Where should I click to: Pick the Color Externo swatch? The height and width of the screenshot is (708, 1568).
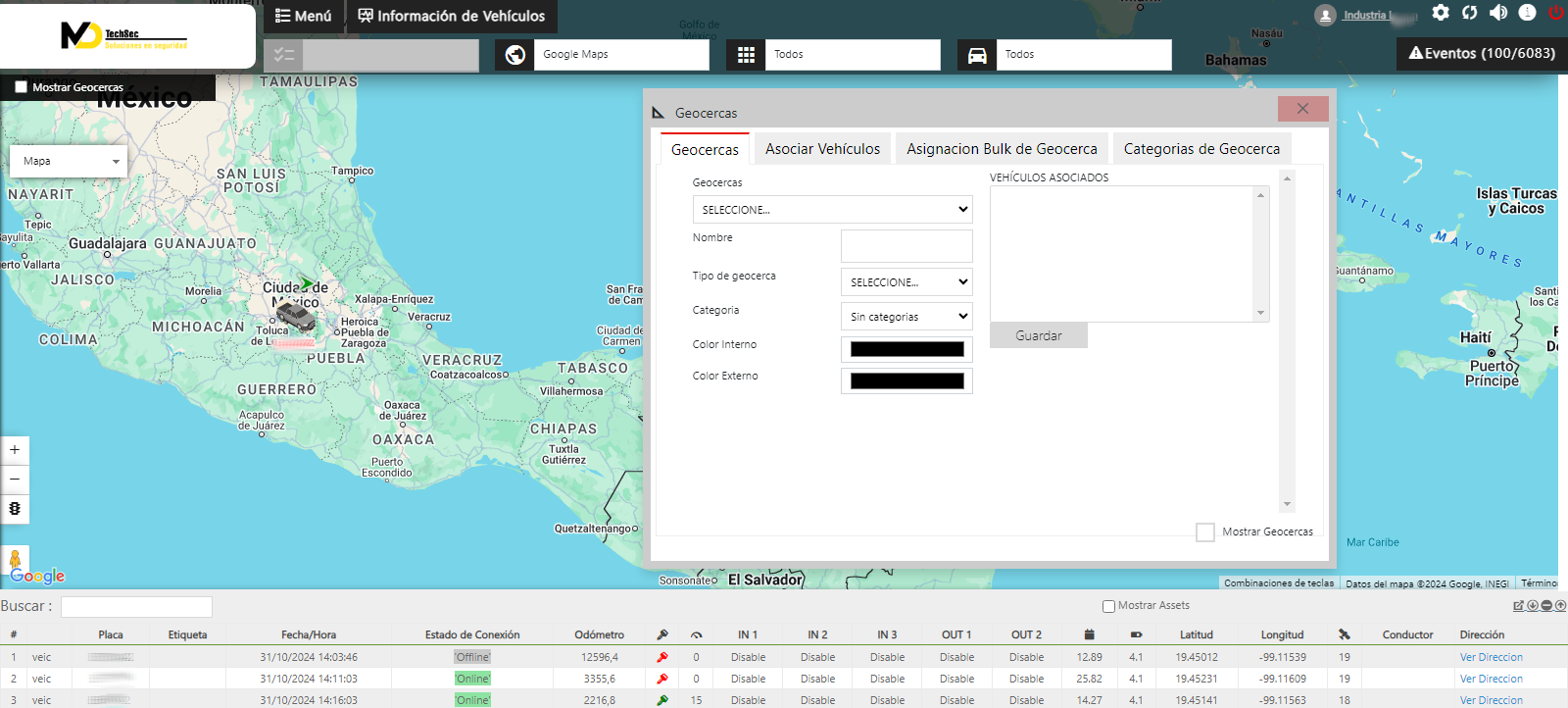click(906, 380)
